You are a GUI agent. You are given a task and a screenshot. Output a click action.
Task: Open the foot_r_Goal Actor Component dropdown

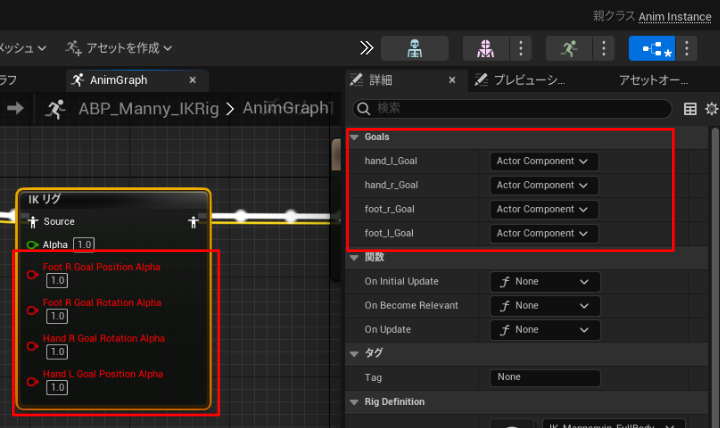coord(544,209)
